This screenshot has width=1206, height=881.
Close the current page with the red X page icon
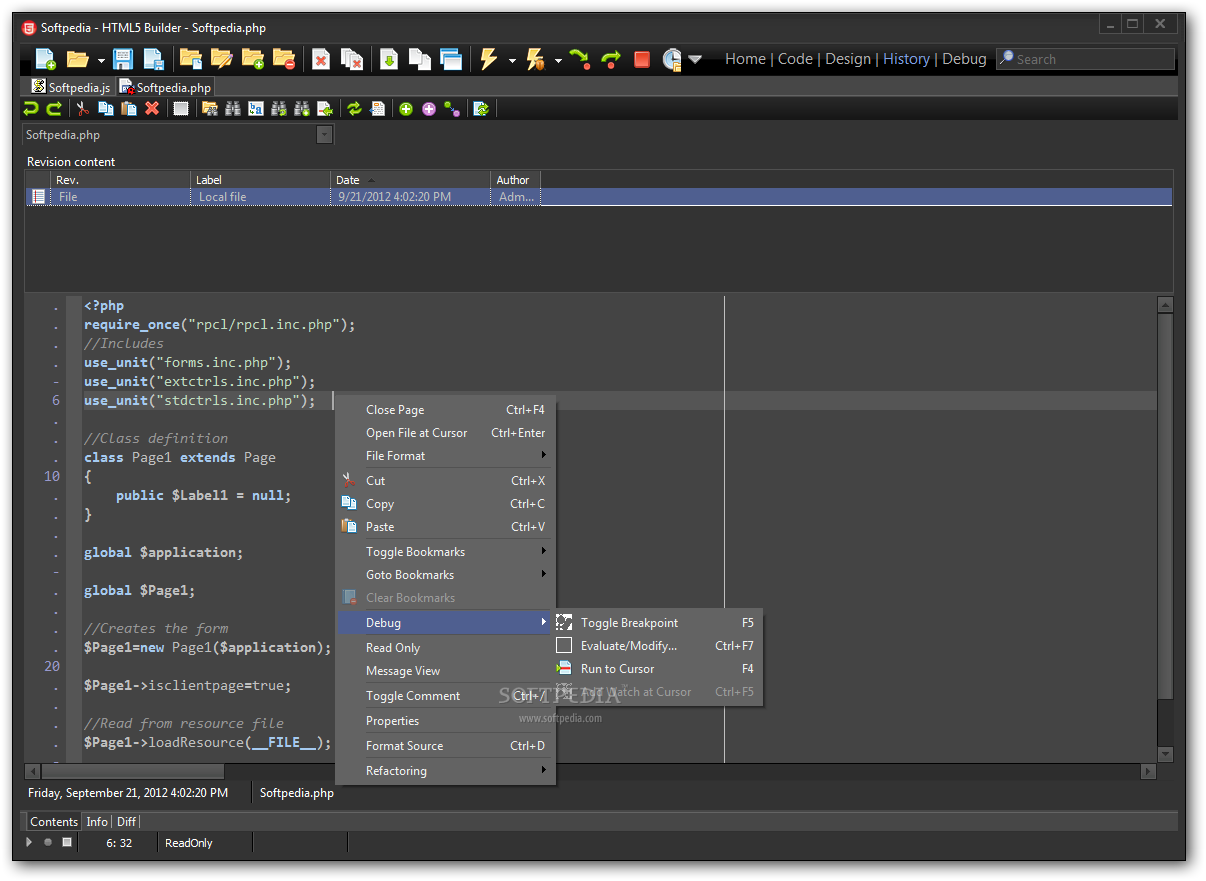320,59
